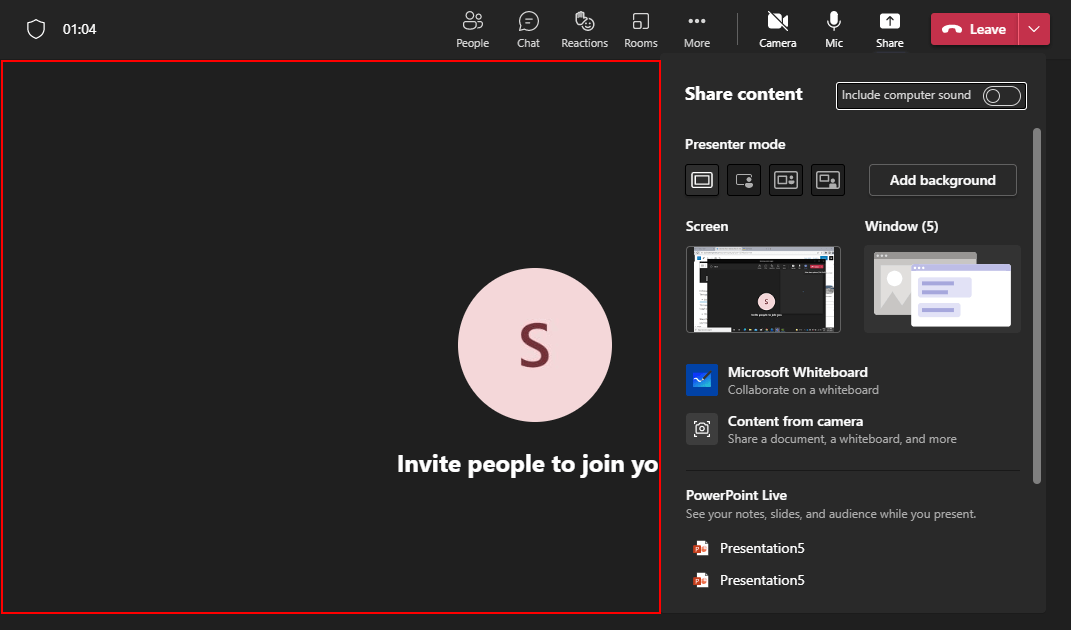Click the Add background button

(x=942, y=180)
